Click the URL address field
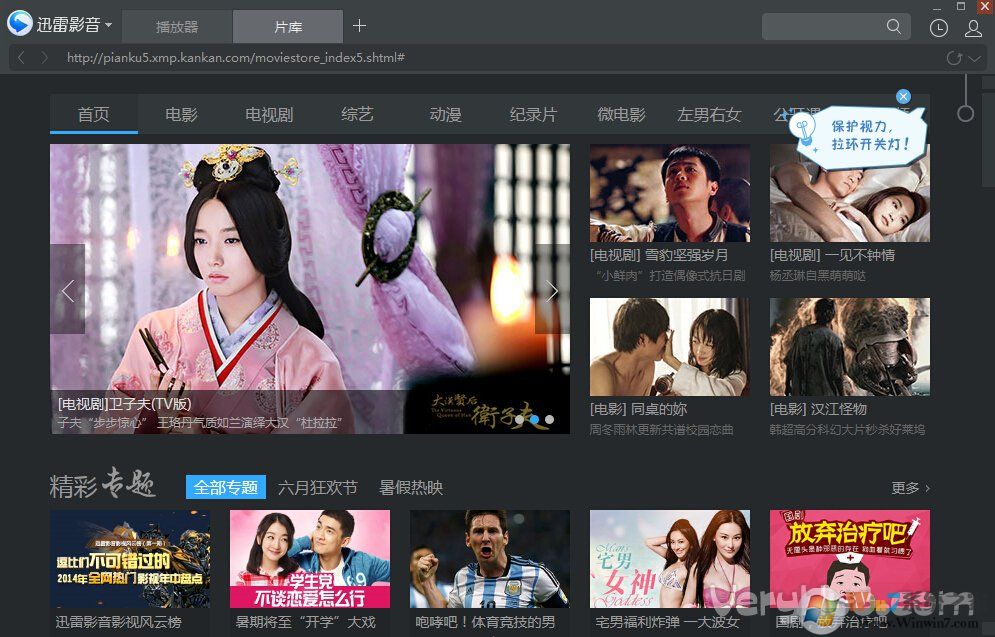The height and width of the screenshot is (637, 995). pyautogui.click(x=235, y=58)
